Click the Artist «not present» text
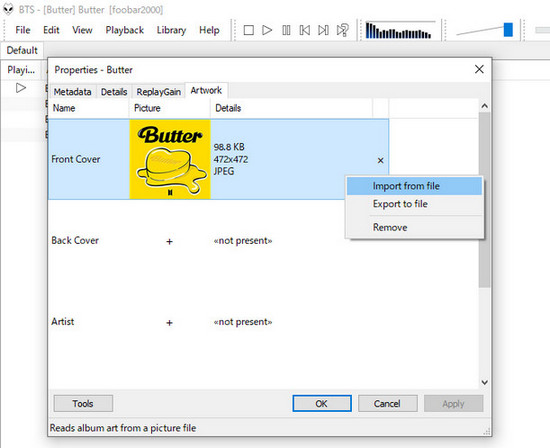 243,322
